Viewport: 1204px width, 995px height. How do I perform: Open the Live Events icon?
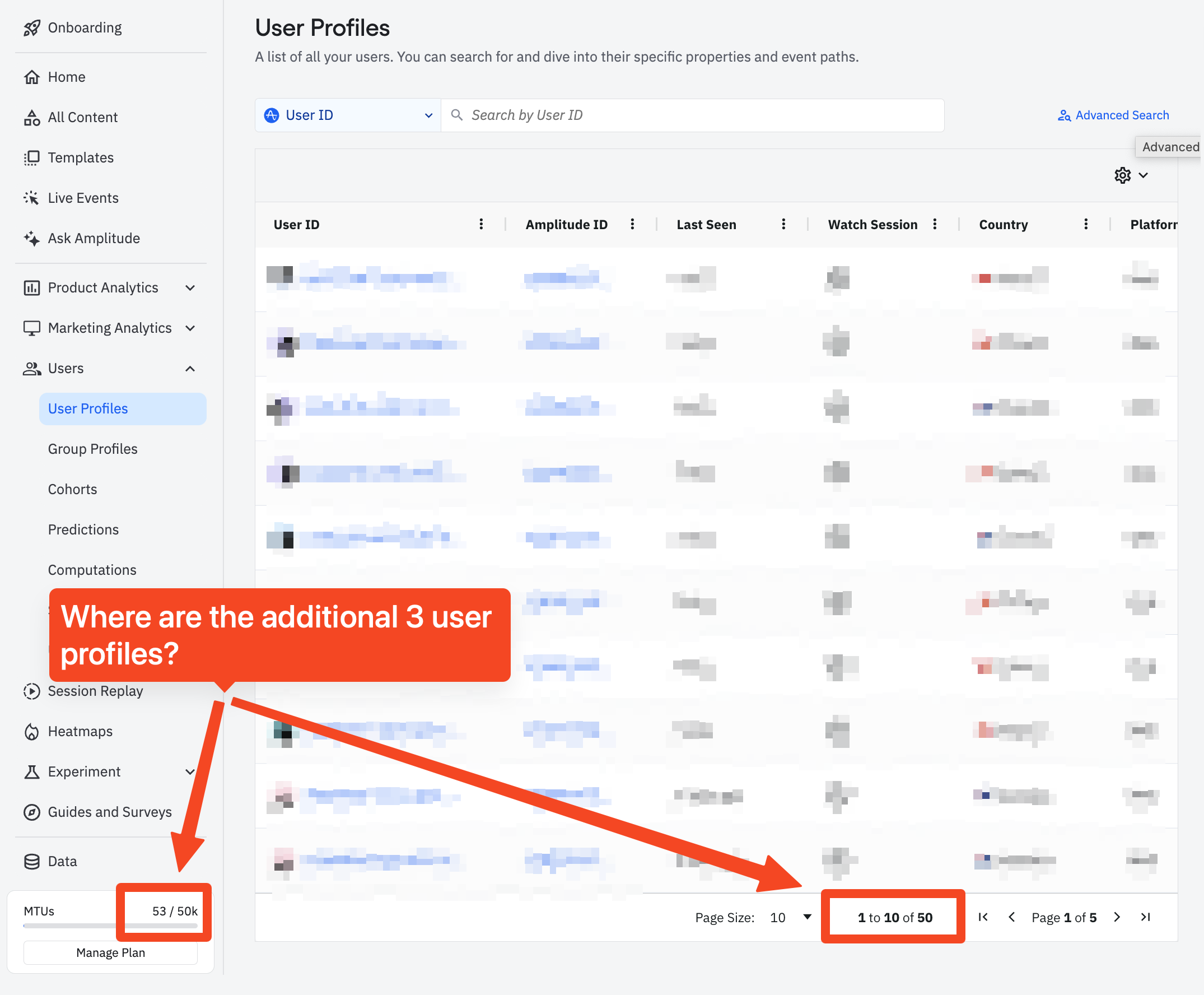pyautogui.click(x=31, y=198)
